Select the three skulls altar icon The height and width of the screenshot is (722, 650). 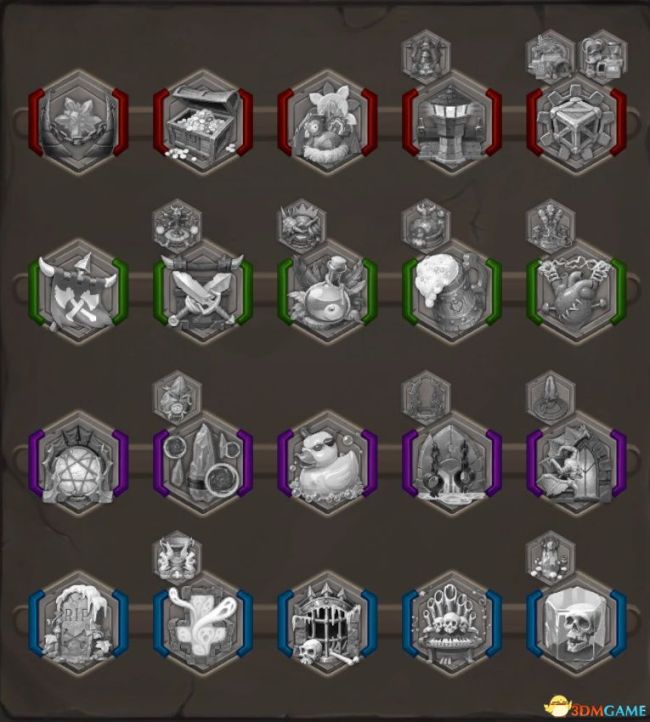(x=452, y=624)
